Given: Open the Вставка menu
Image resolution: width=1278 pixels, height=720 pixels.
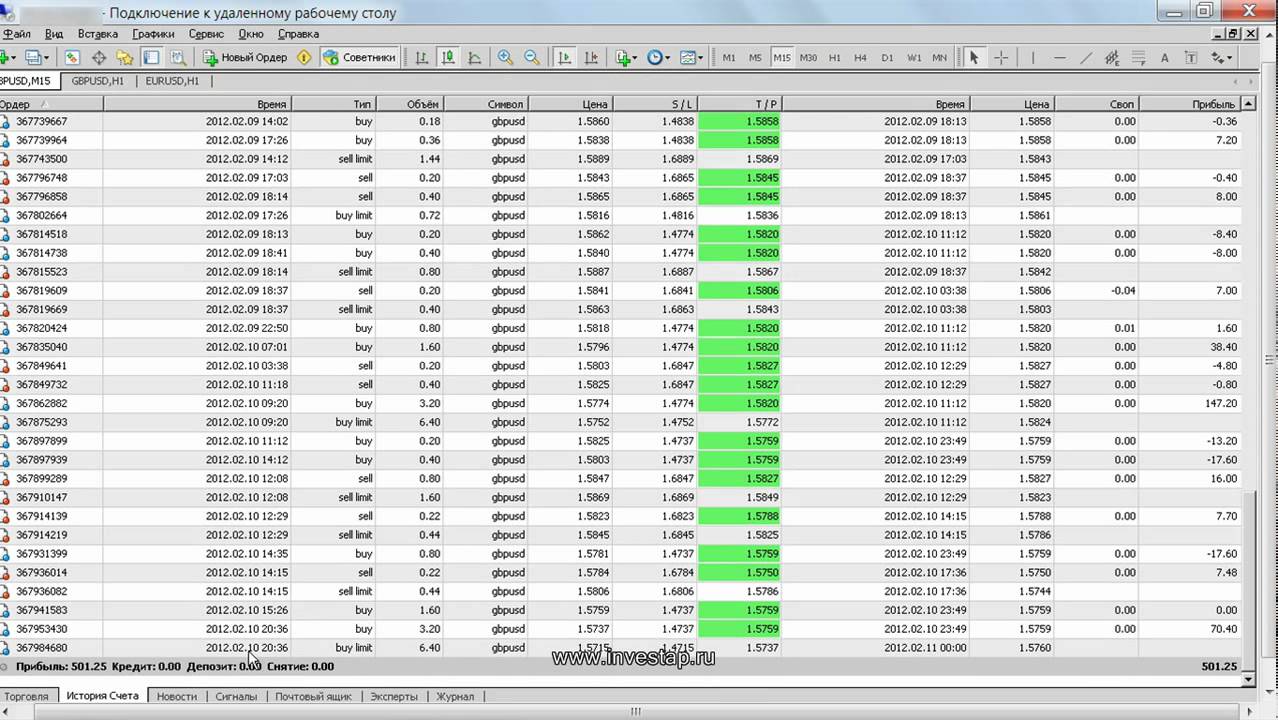Looking at the screenshot, I should 98,34.
